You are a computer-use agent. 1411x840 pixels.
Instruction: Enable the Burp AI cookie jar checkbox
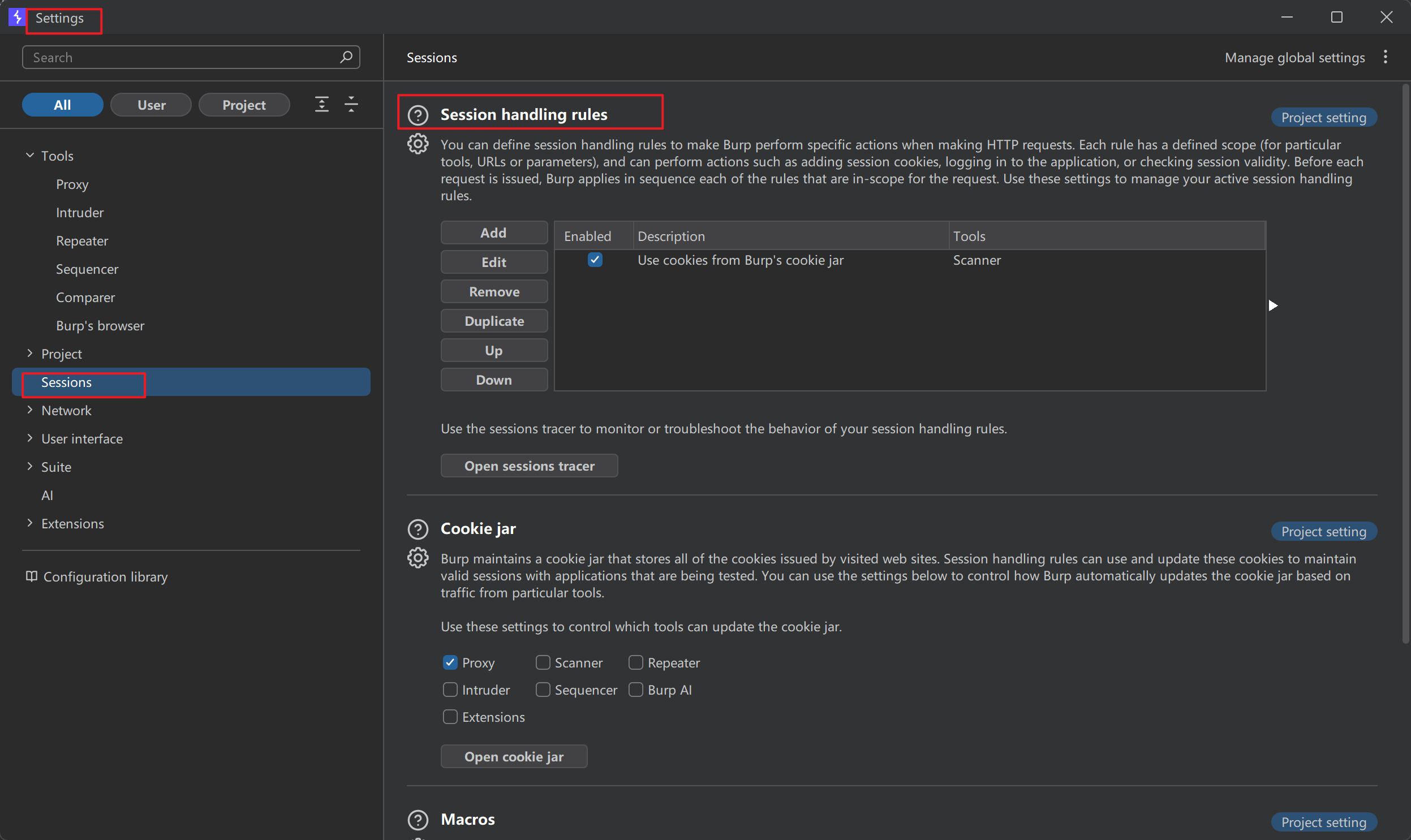coord(635,690)
